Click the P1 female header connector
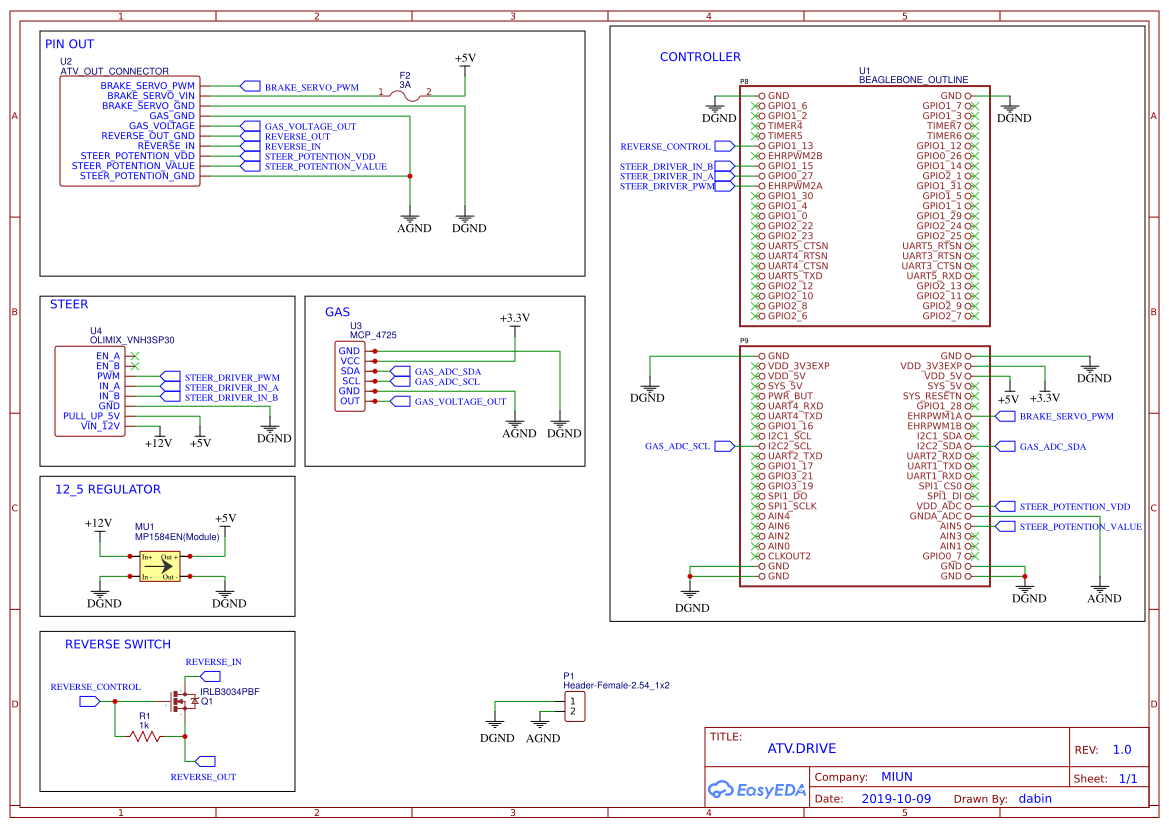 click(573, 707)
